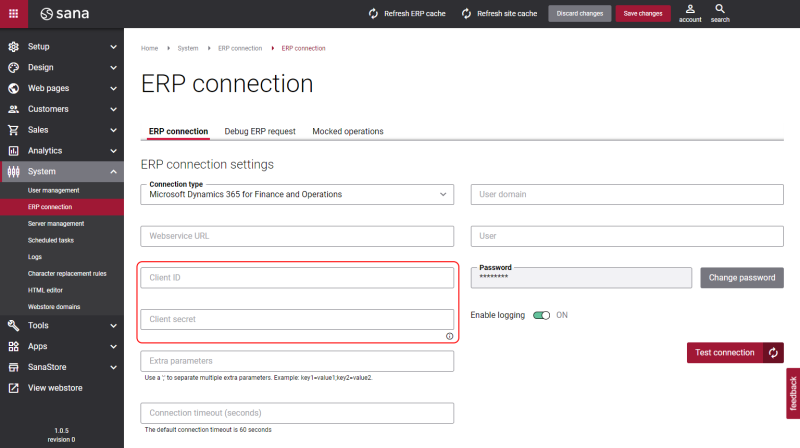This screenshot has width=800, height=448.
Task: Click the Refresh site cache icon
Action: (466, 14)
